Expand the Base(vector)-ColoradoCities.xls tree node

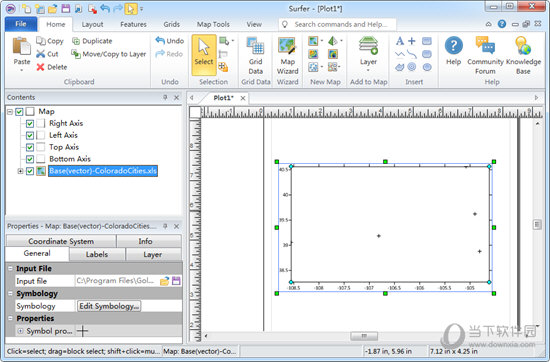point(20,171)
